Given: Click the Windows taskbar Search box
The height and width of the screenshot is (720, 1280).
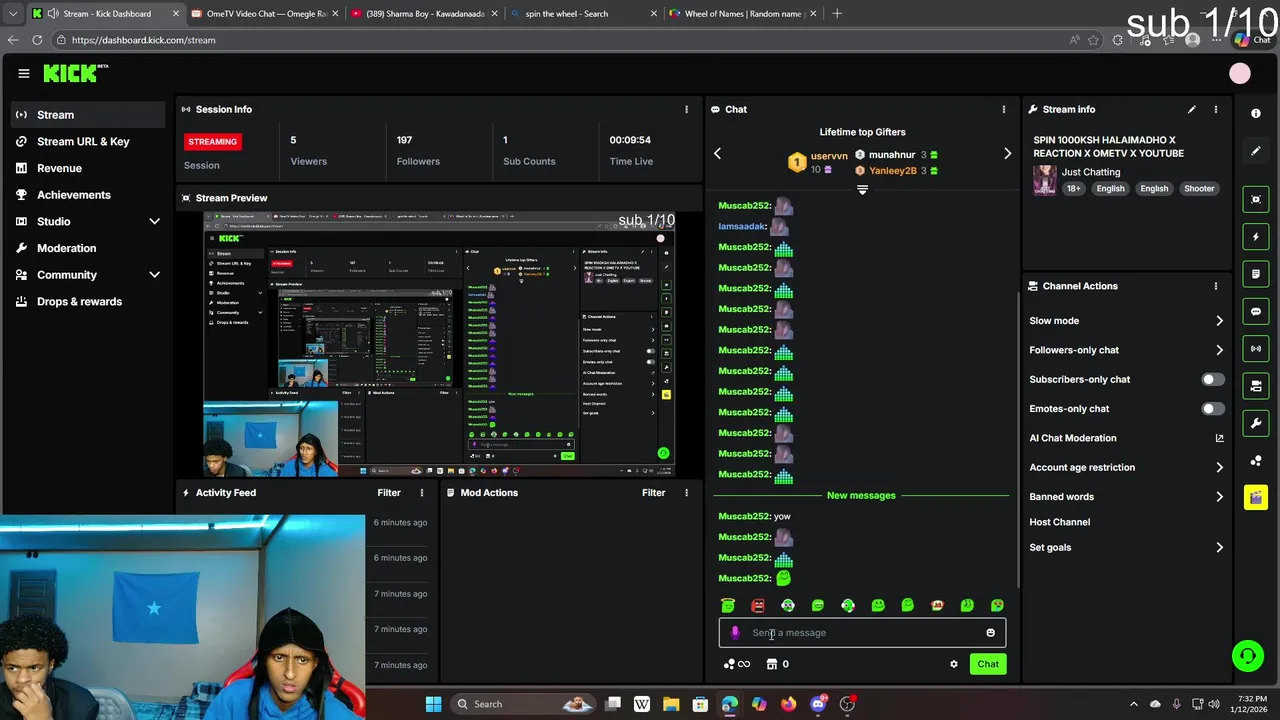Looking at the screenshot, I should click(x=523, y=704).
